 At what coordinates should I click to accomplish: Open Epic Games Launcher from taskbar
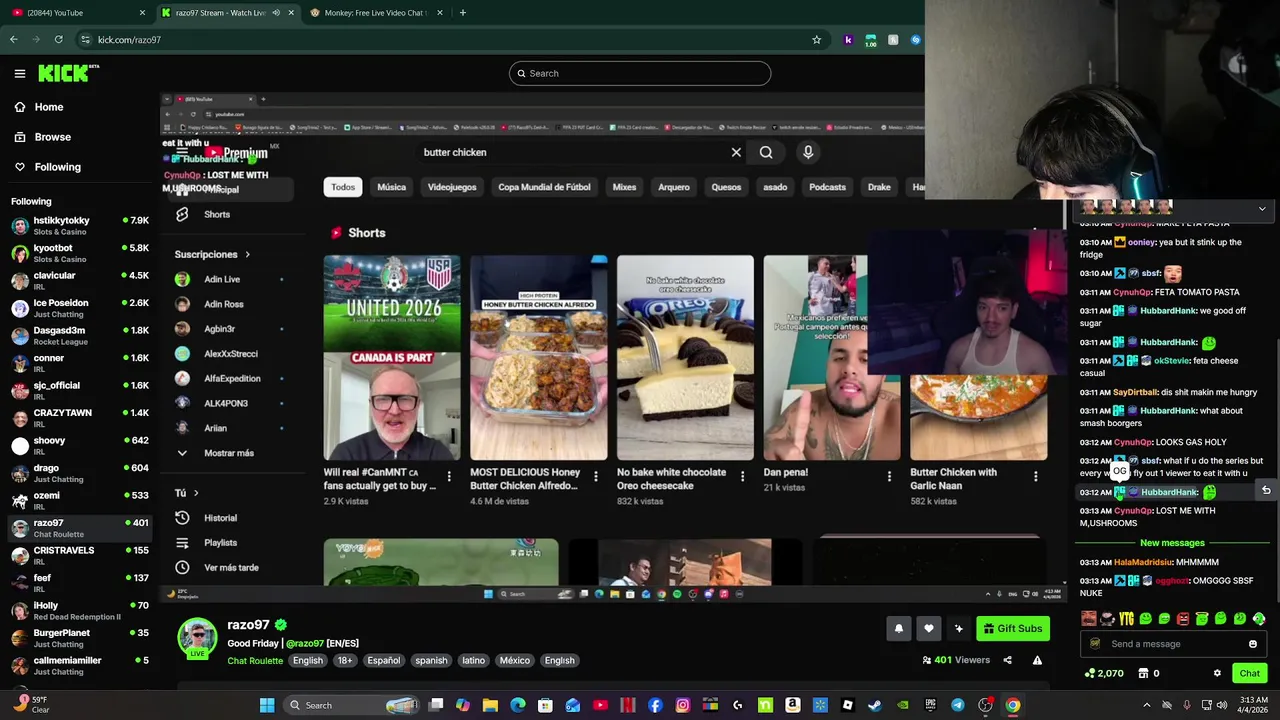[x=930, y=705]
